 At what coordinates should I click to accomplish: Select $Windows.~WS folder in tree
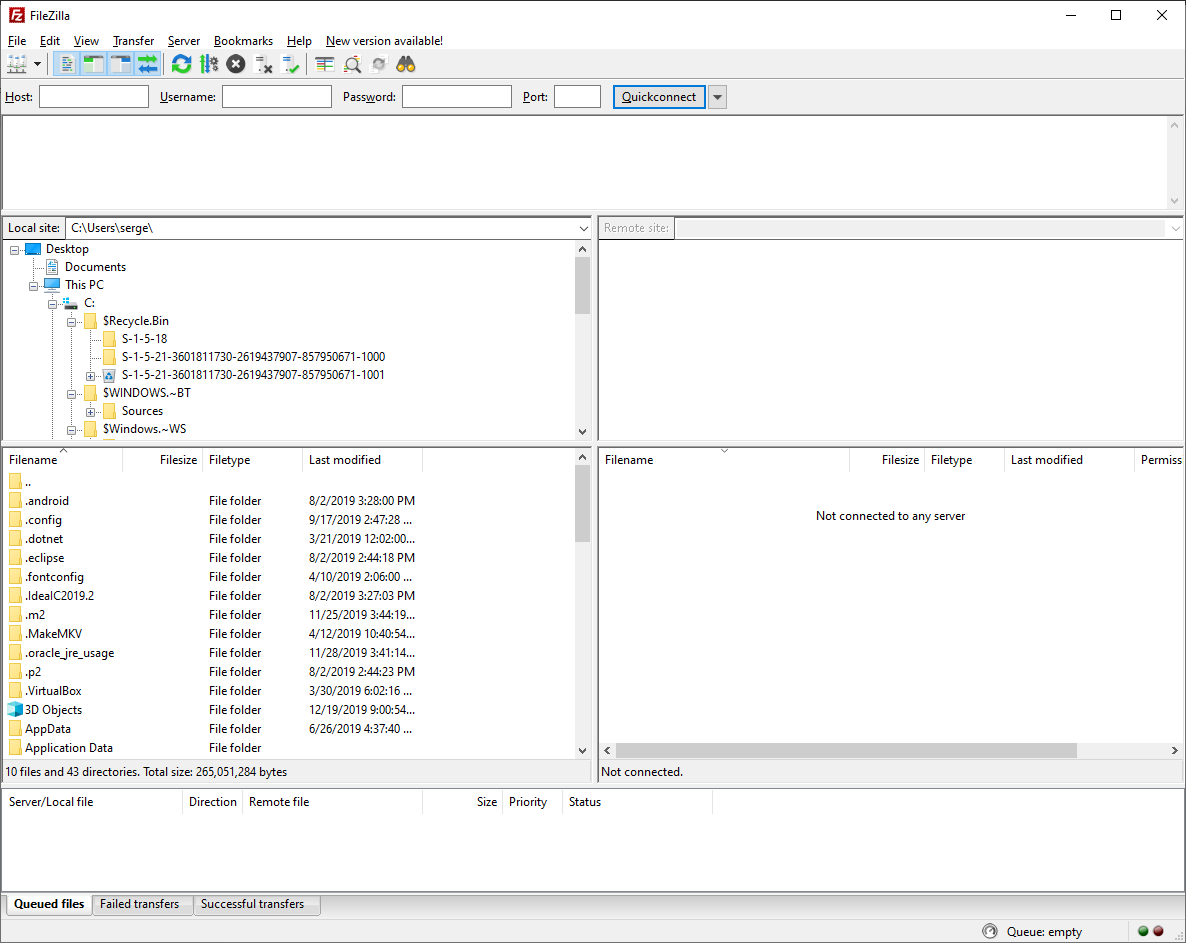[x=144, y=429]
